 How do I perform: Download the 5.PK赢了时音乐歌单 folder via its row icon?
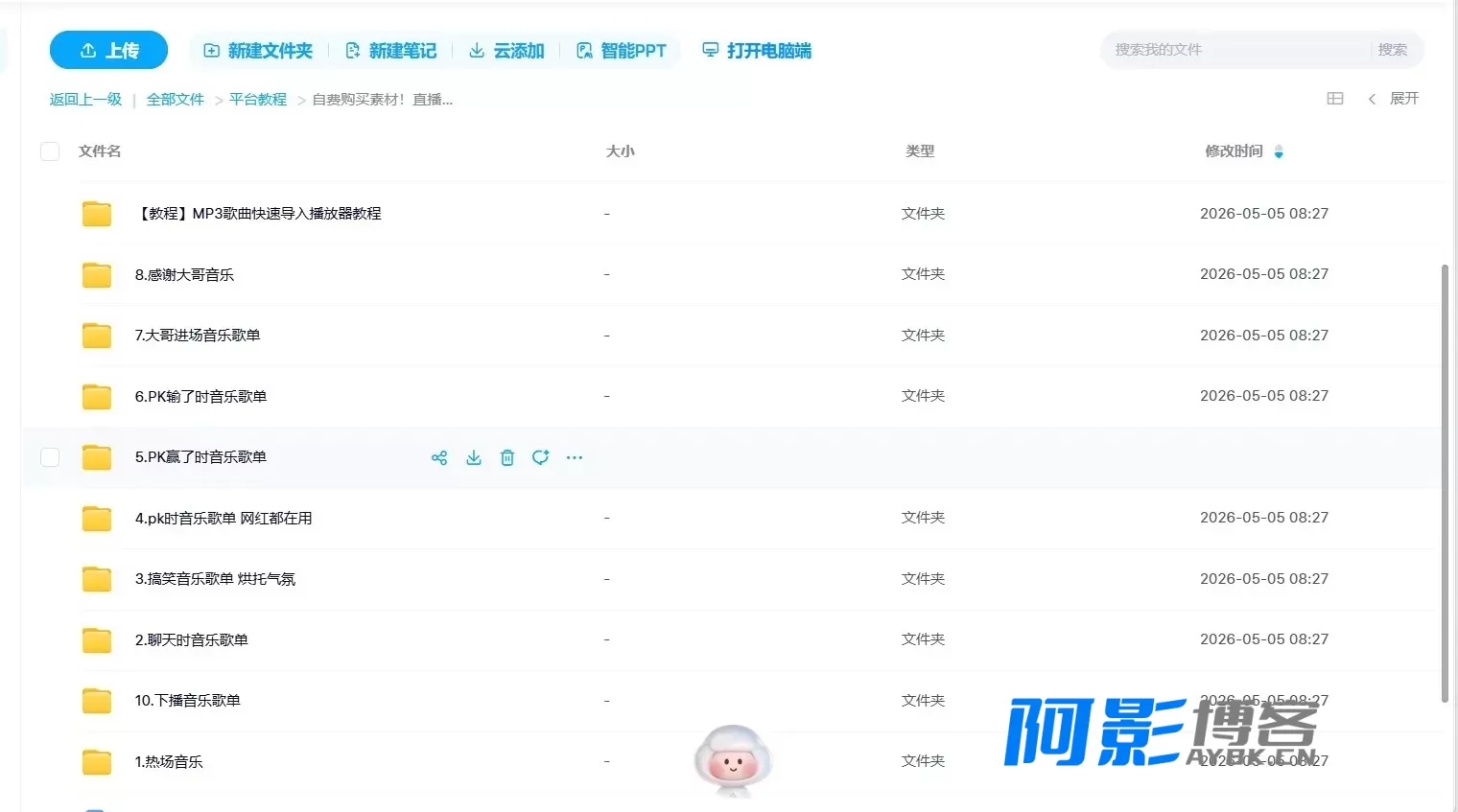474,458
